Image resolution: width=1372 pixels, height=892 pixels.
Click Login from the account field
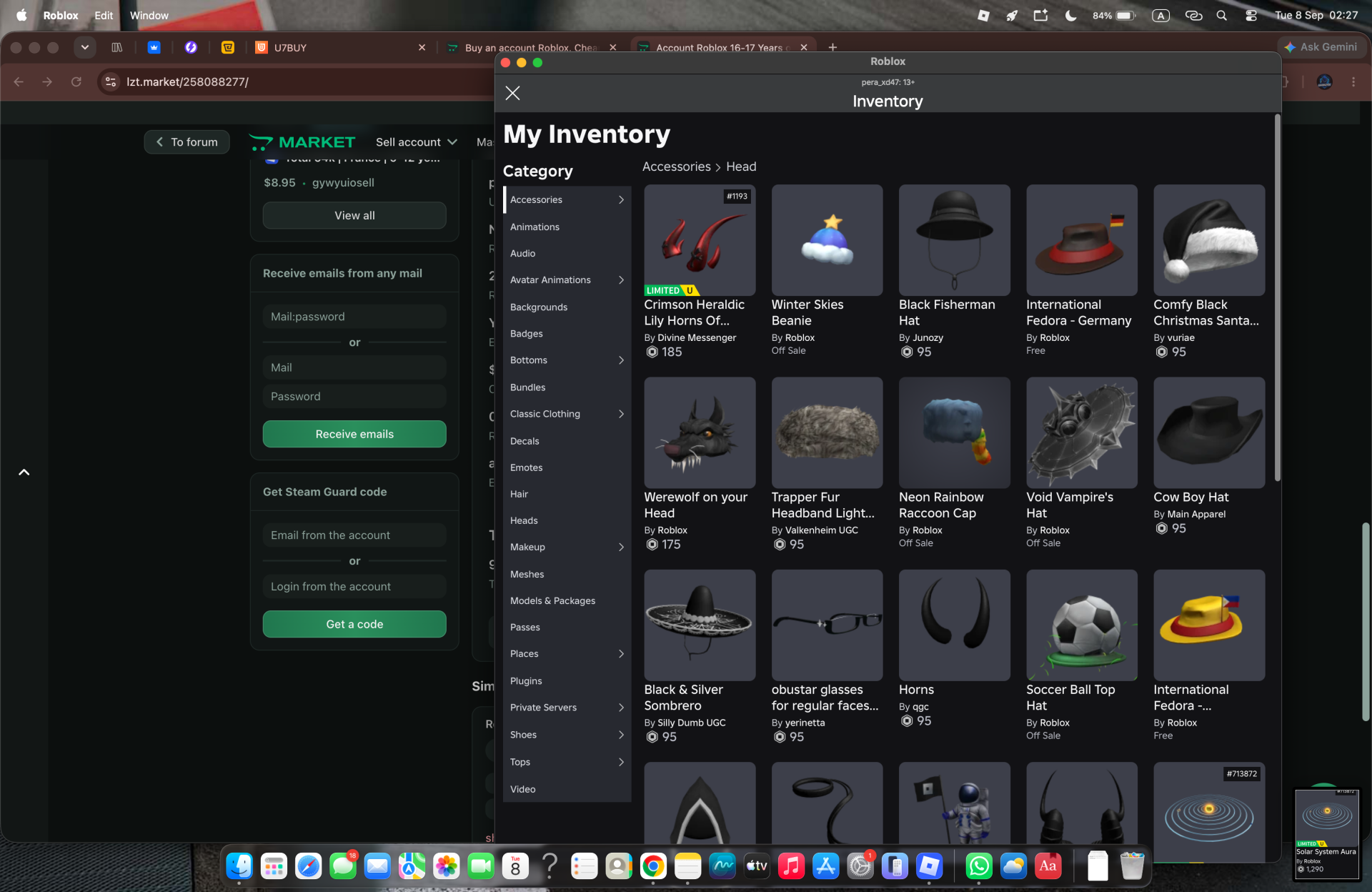[354, 587]
